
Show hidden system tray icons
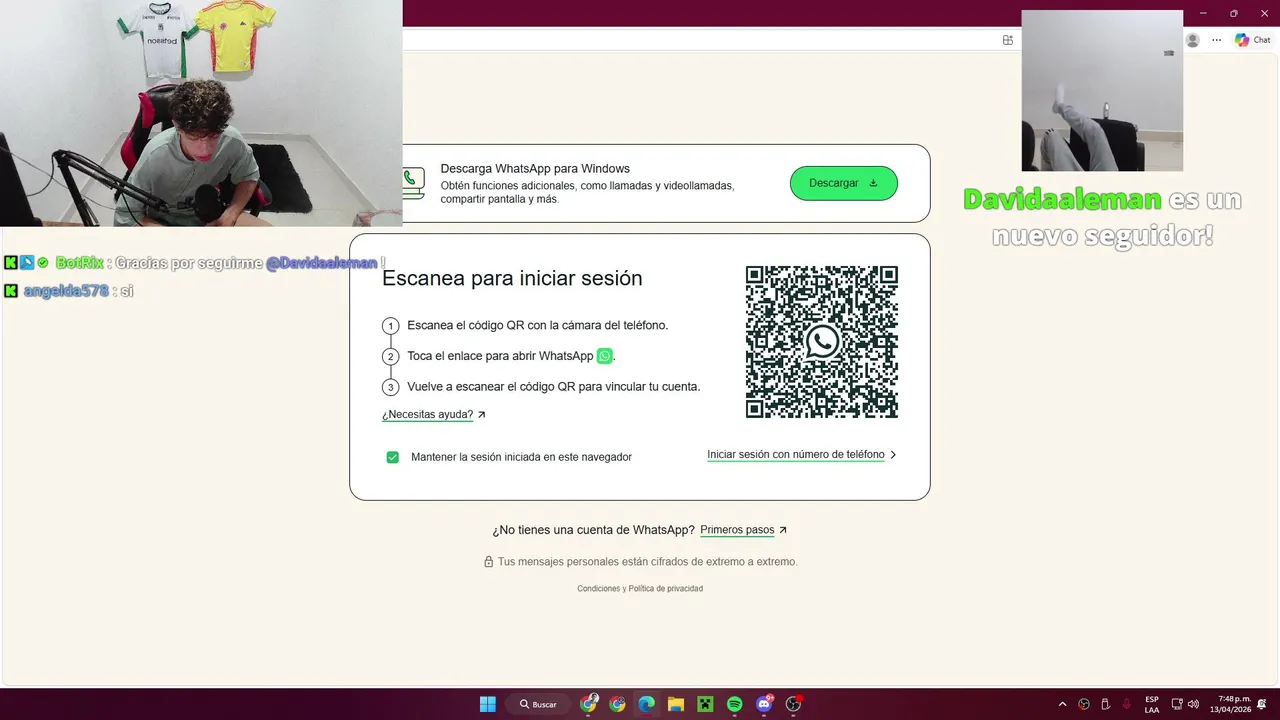click(1062, 704)
